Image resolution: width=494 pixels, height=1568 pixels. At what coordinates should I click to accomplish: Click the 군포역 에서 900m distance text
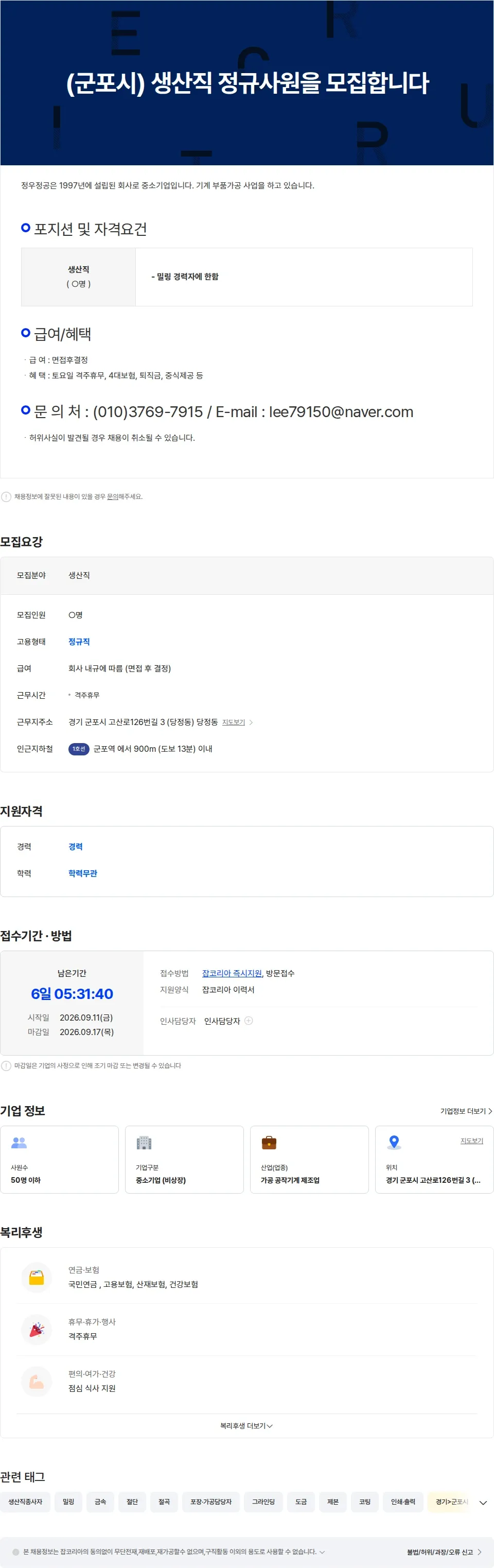pyautogui.click(x=153, y=749)
